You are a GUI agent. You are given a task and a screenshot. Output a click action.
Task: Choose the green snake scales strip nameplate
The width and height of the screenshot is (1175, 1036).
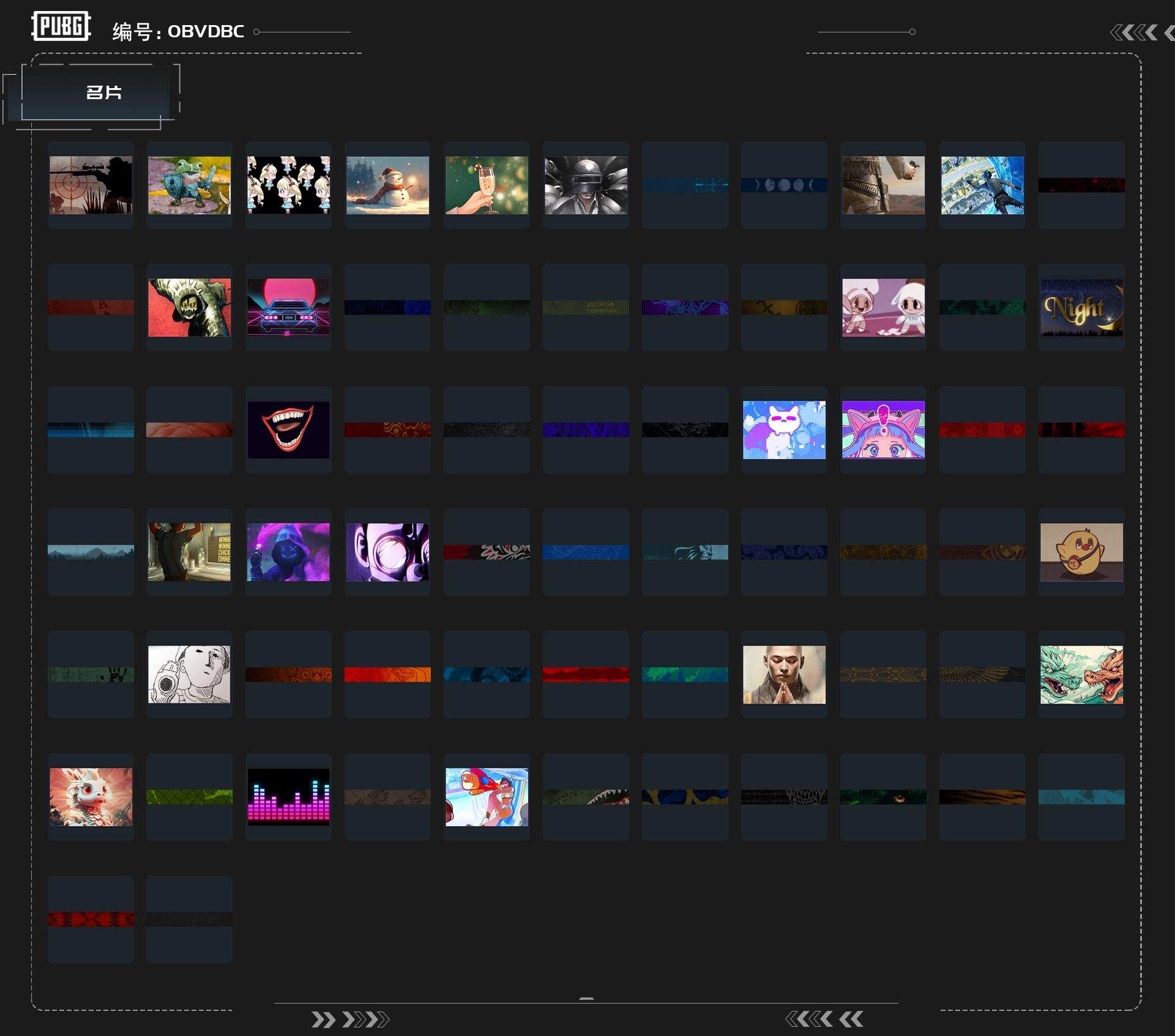(190, 797)
